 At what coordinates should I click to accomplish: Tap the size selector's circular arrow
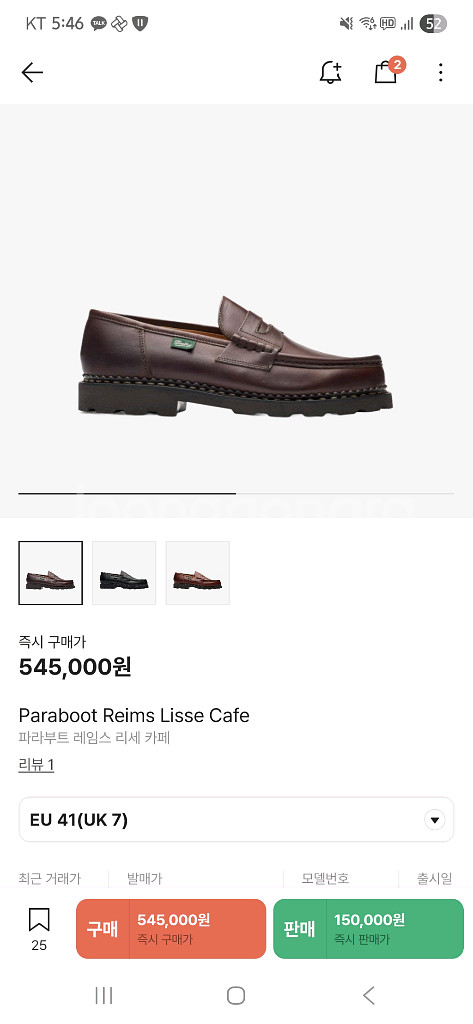[434, 820]
